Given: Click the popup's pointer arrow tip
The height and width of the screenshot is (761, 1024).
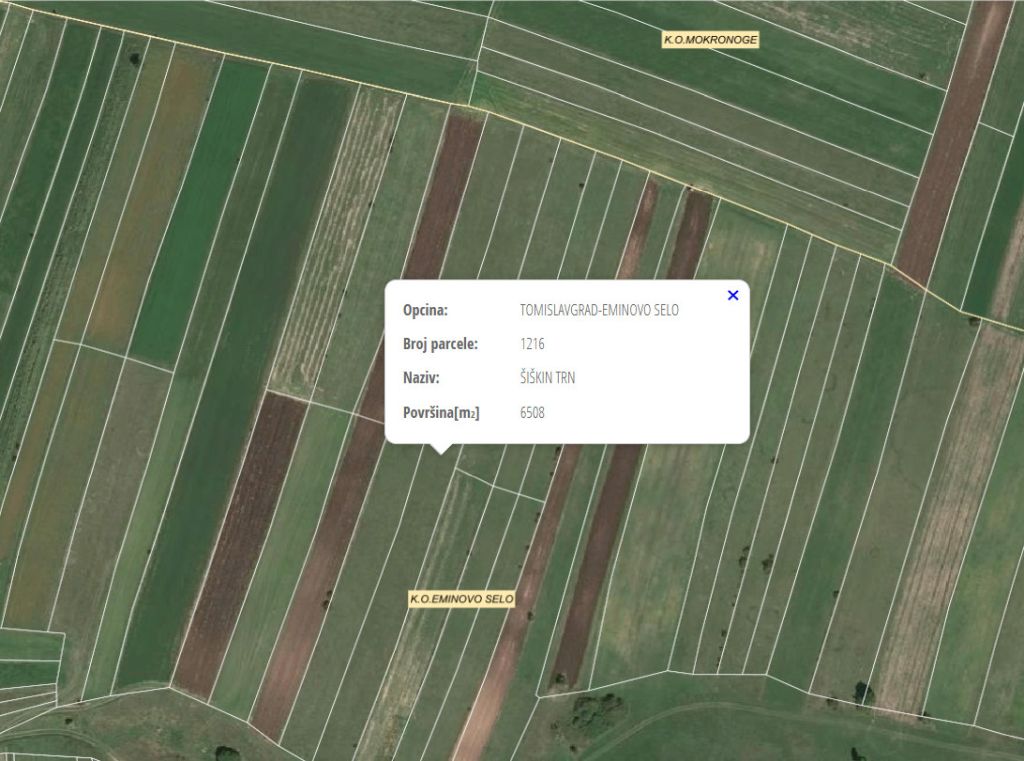Looking at the screenshot, I should pos(439,452).
